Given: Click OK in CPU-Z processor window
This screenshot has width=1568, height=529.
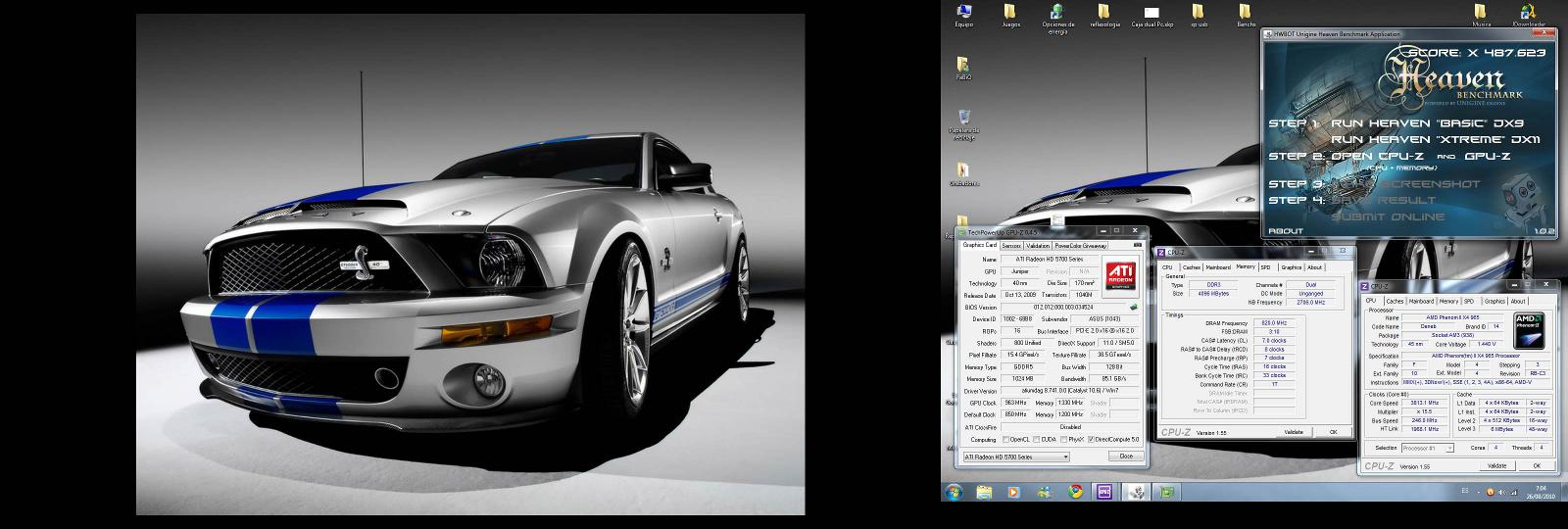Looking at the screenshot, I should 1537,465.
